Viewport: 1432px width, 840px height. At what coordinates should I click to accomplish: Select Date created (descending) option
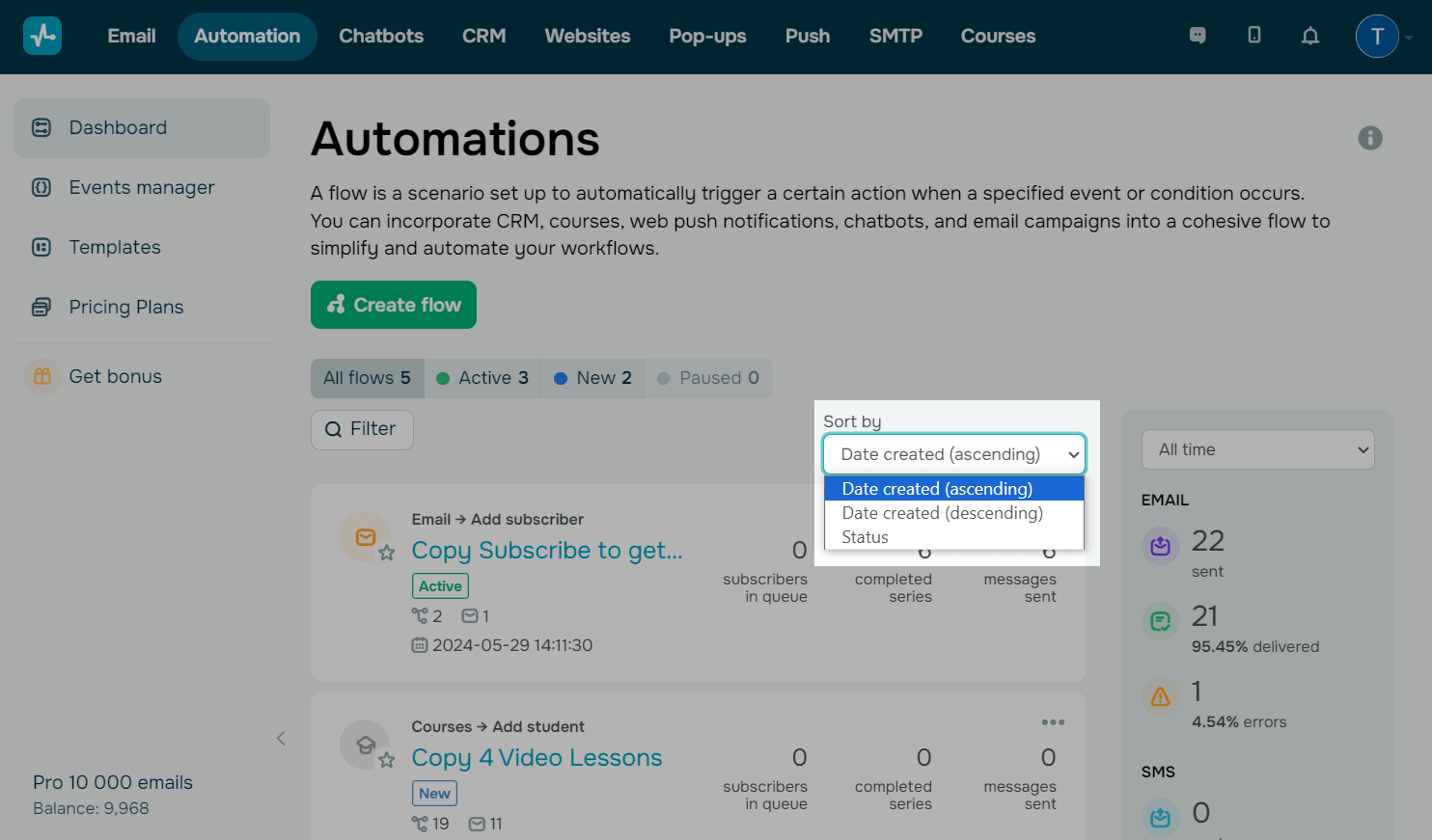954,513
